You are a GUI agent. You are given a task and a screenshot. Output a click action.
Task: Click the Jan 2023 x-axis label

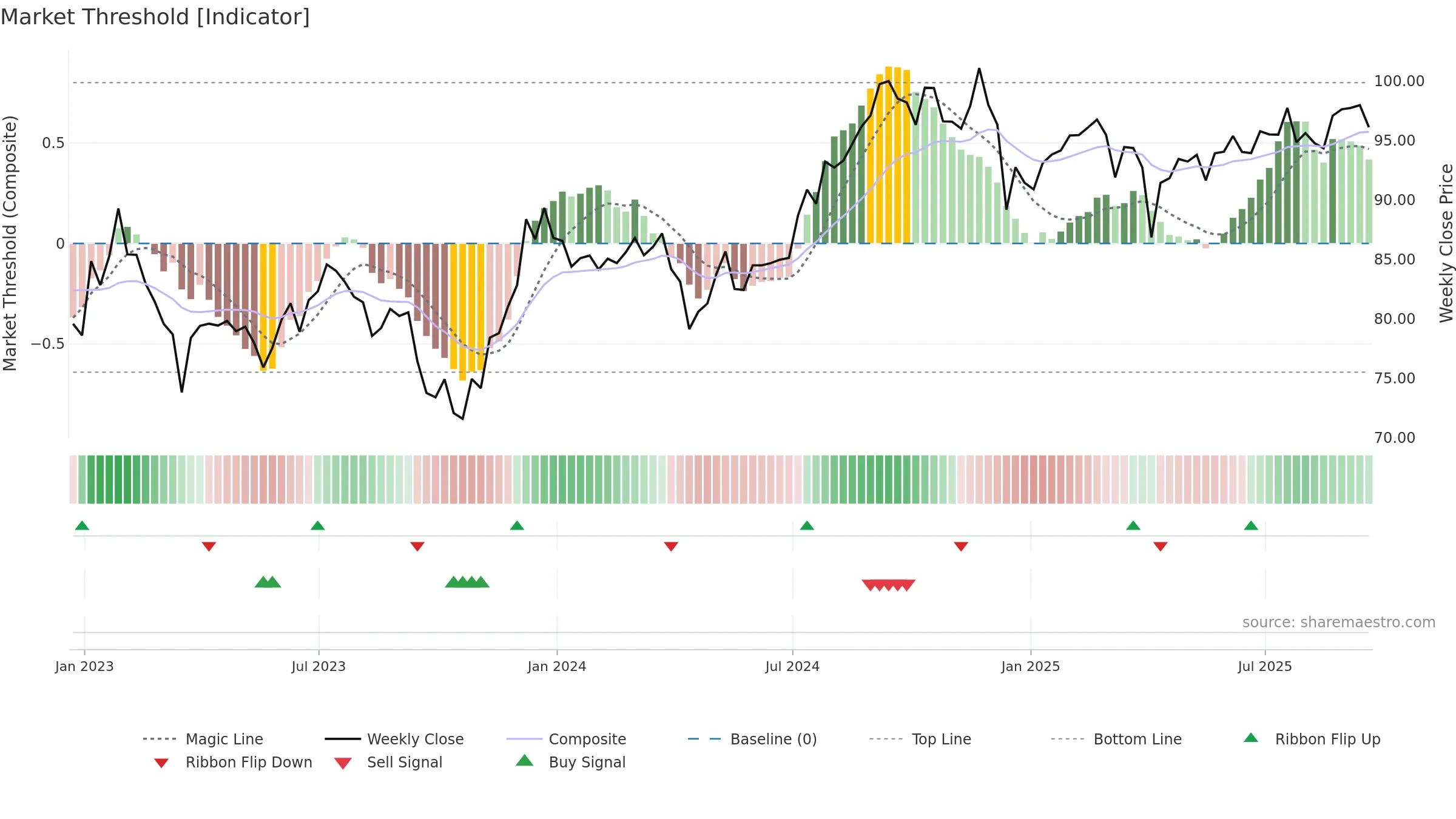pos(84,667)
